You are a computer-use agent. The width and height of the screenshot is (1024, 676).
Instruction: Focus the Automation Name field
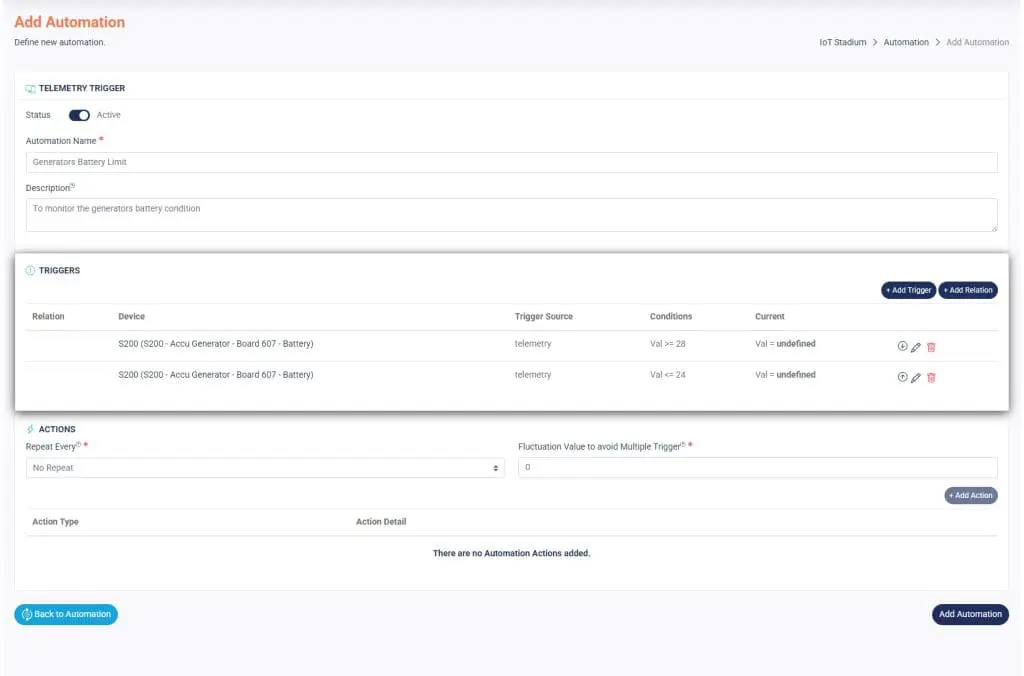tap(511, 162)
